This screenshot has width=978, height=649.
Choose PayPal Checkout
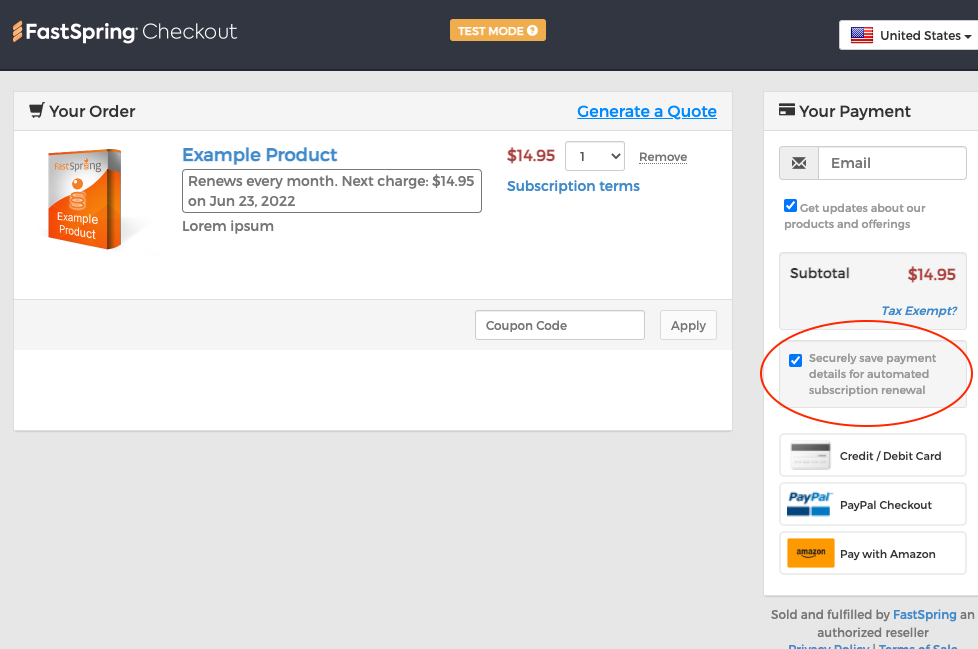pyautogui.click(x=873, y=504)
